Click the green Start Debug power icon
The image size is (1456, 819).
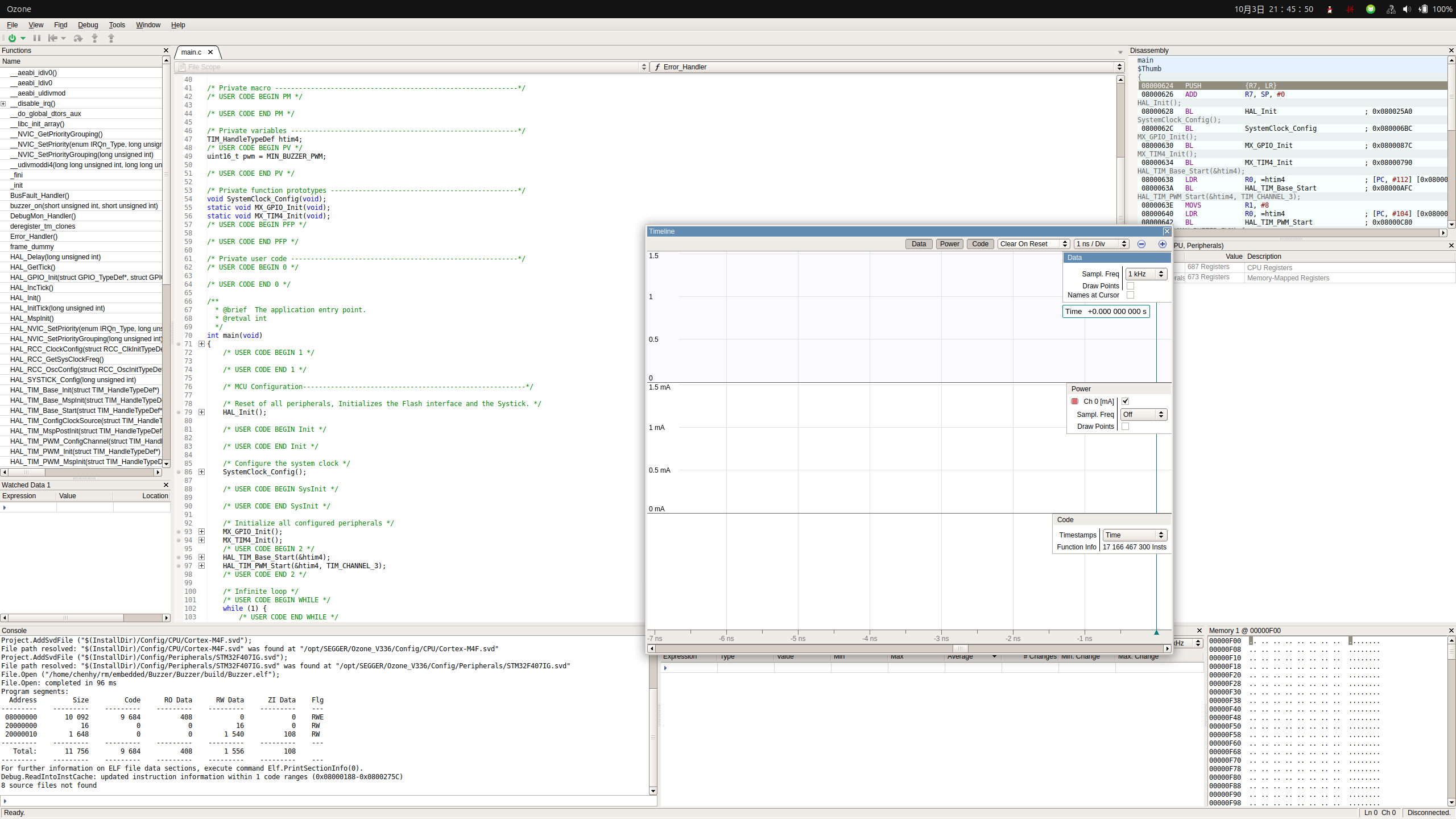point(12,38)
